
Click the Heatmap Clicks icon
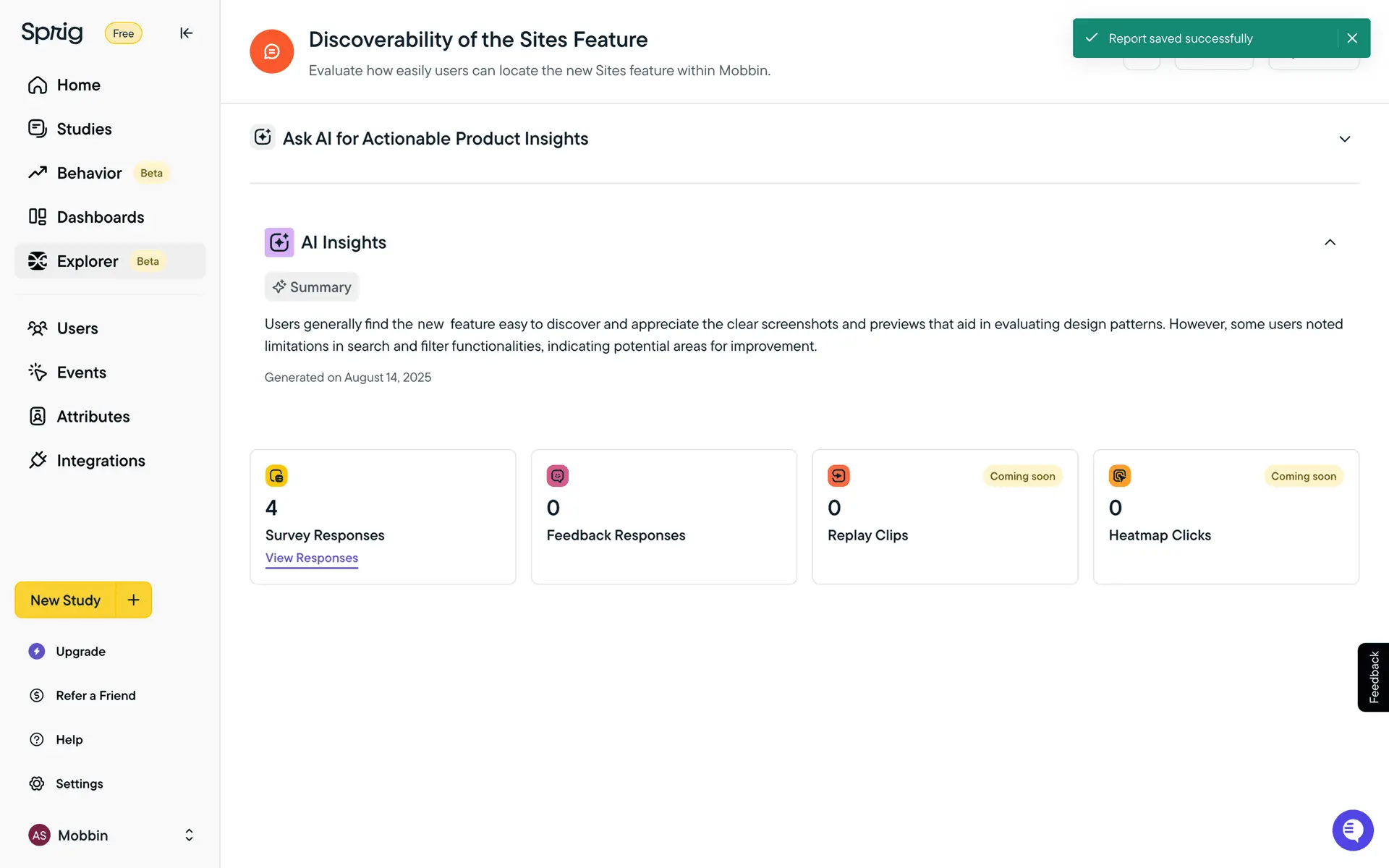1119,476
